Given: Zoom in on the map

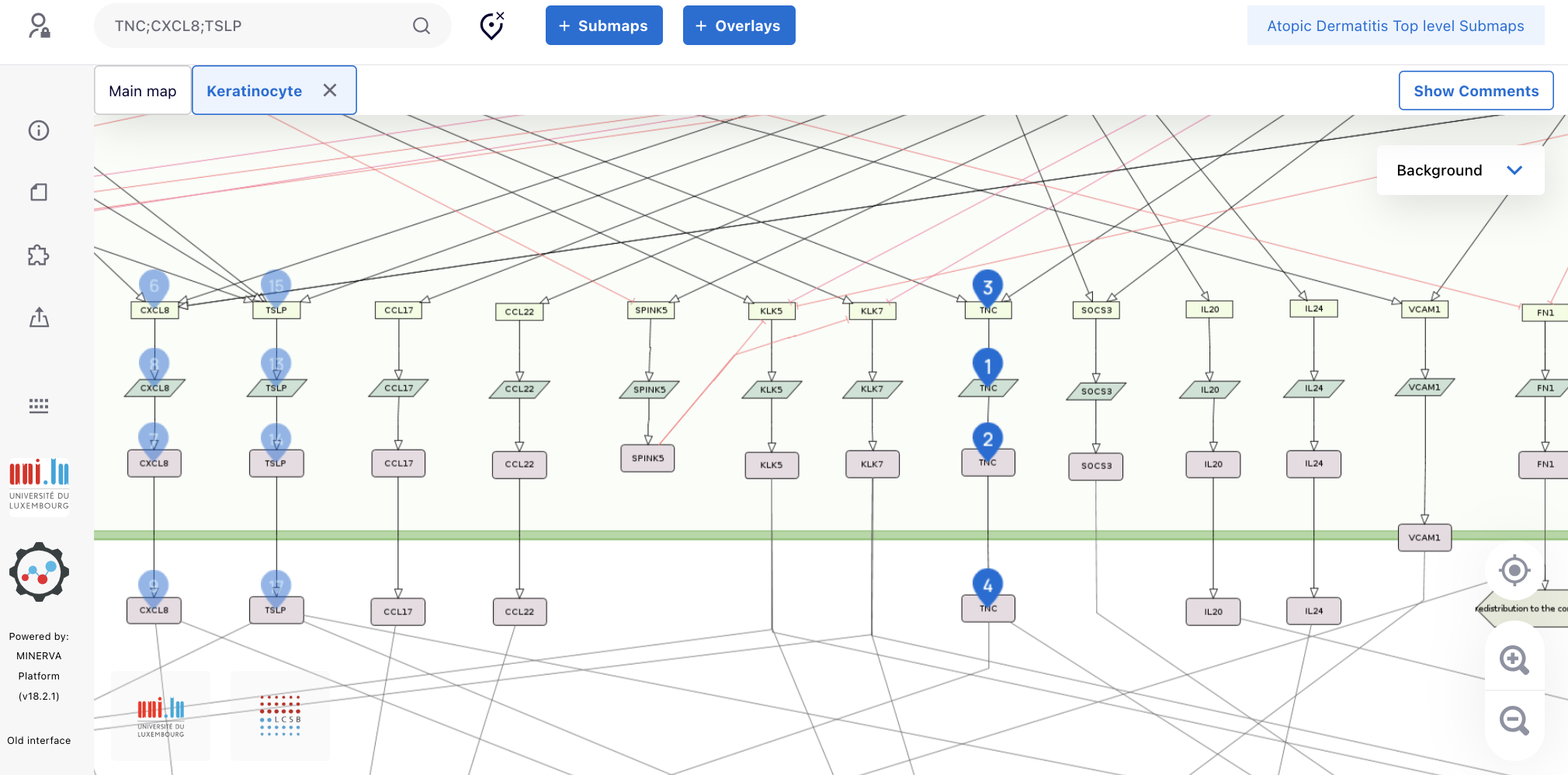Looking at the screenshot, I should [1514, 660].
